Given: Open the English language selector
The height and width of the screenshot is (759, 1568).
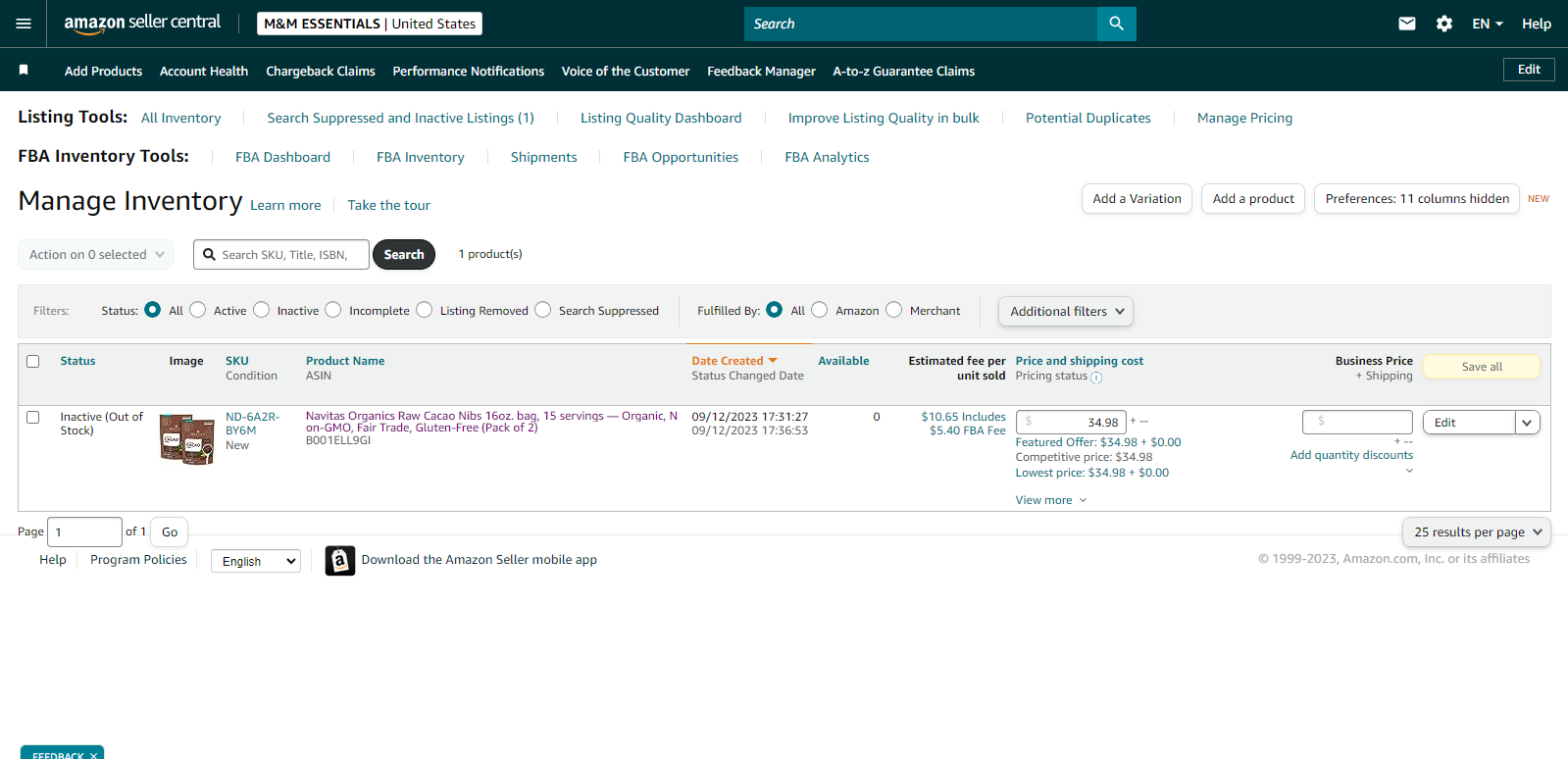Looking at the screenshot, I should click(256, 561).
